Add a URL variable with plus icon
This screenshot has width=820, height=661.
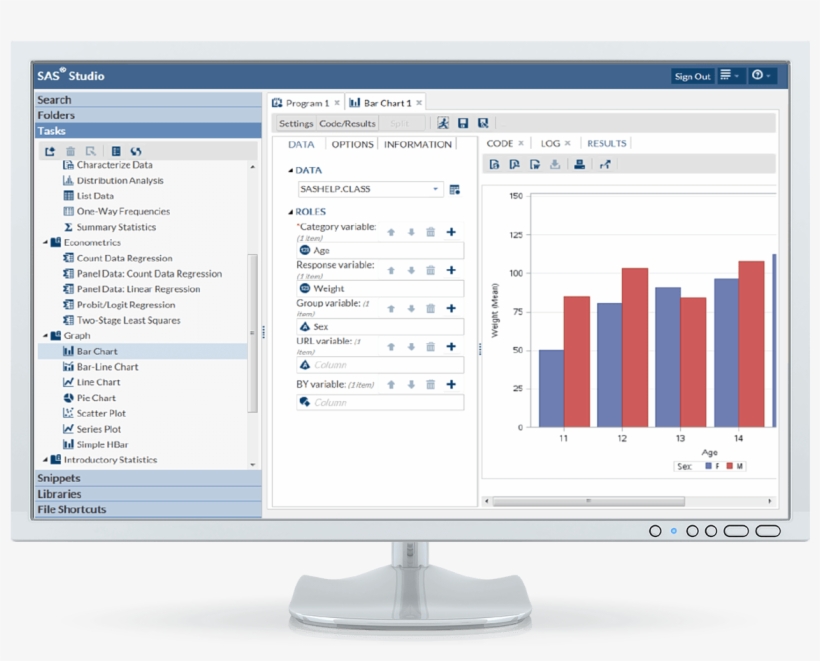[x=451, y=347]
